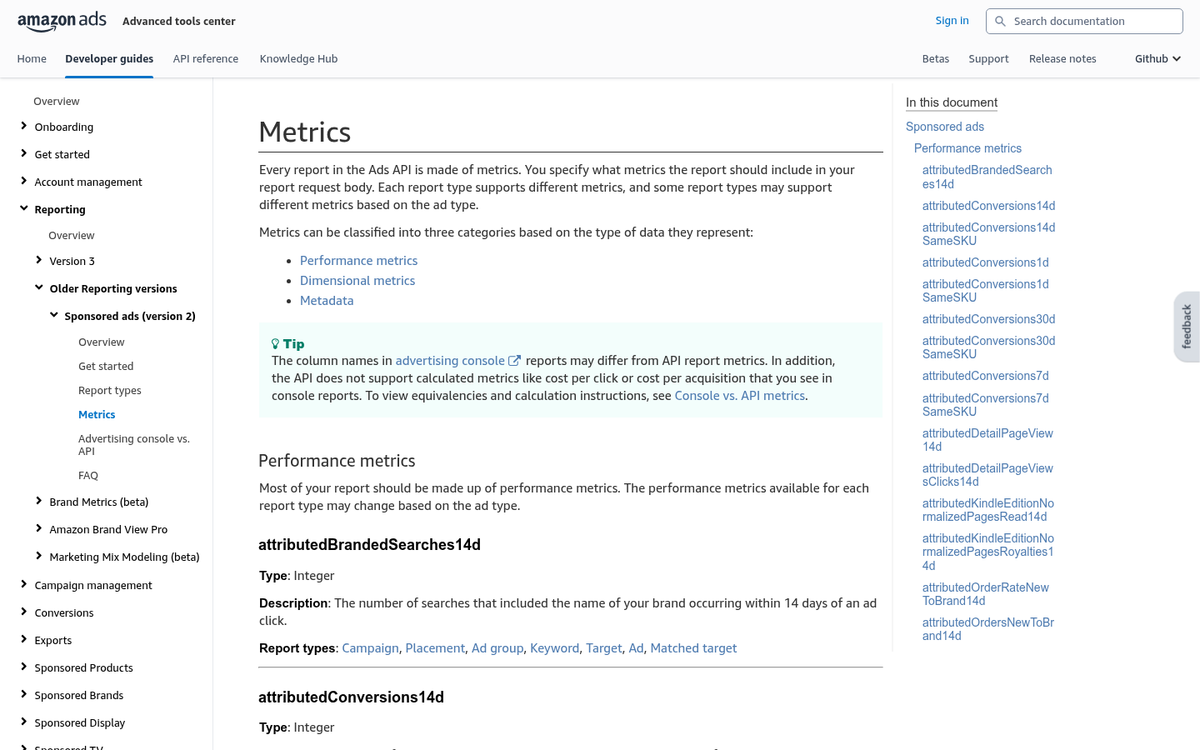Select Metrics in the sidebar
1200x750 pixels.
tap(96, 414)
